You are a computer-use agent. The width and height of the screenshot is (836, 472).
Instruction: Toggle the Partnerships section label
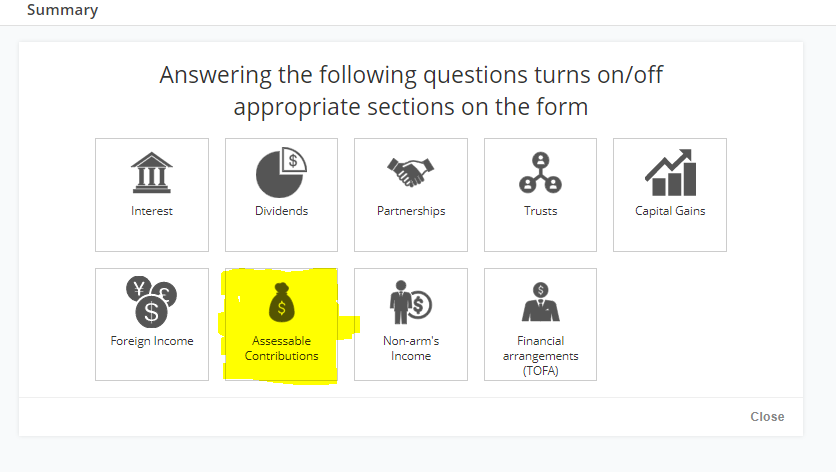[x=411, y=211]
